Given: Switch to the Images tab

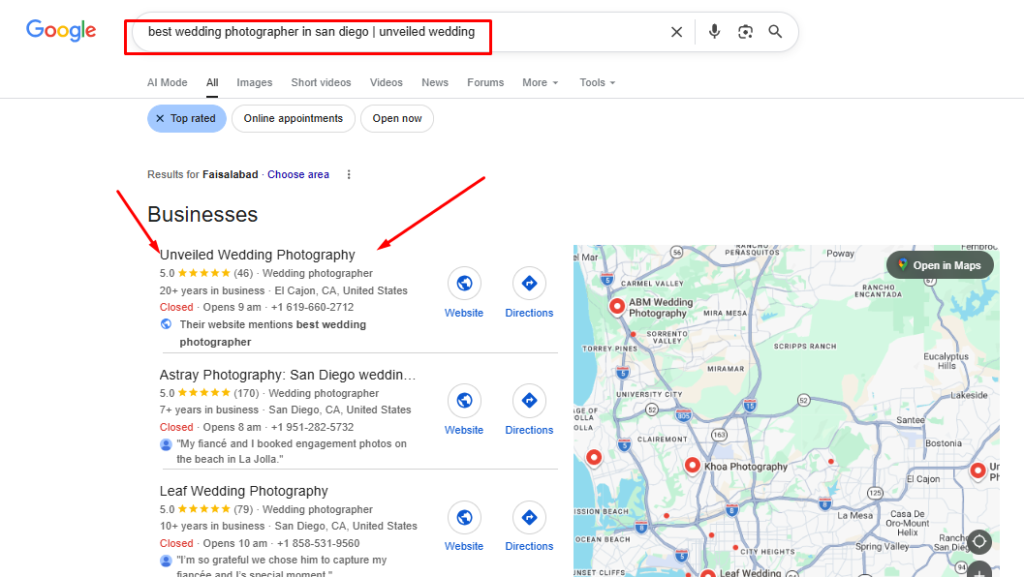Looking at the screenshot, I should [x=254, y=82].
